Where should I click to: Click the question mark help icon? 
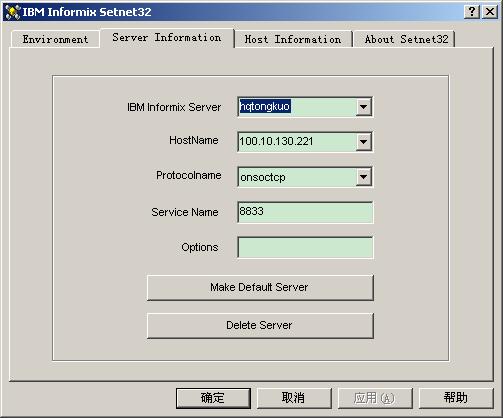click(x=472, y=12)
